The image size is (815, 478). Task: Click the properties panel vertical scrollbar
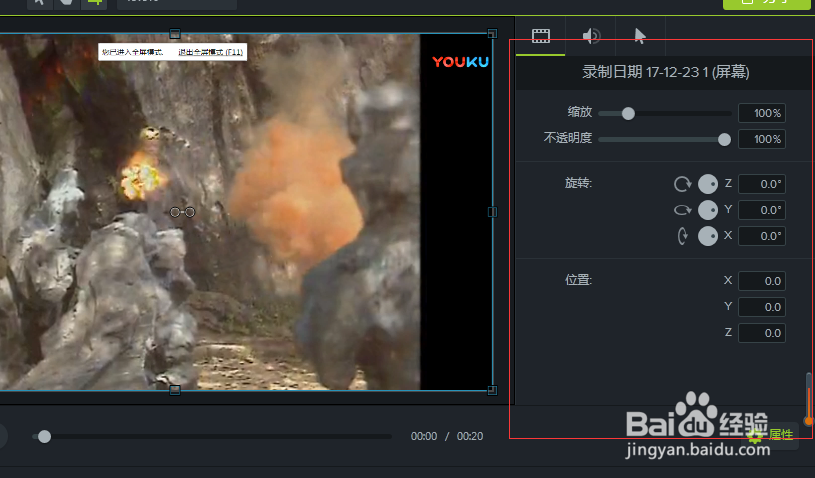click(809, 399)
